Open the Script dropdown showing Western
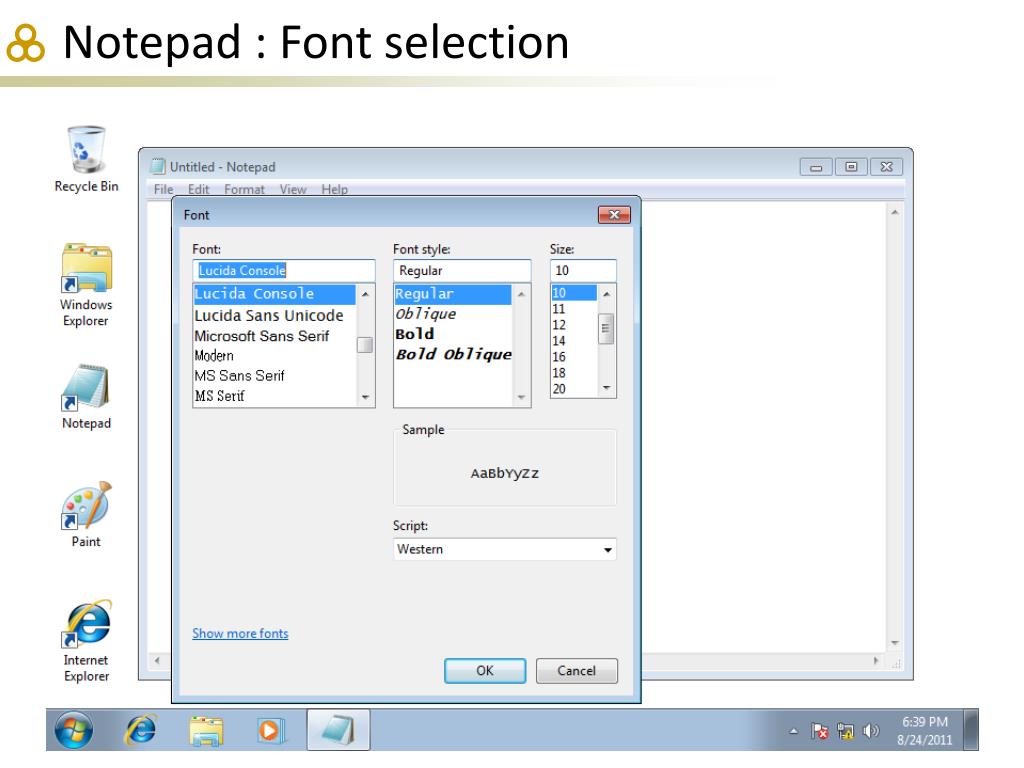The image size is (1024, 768). (504, 549)
